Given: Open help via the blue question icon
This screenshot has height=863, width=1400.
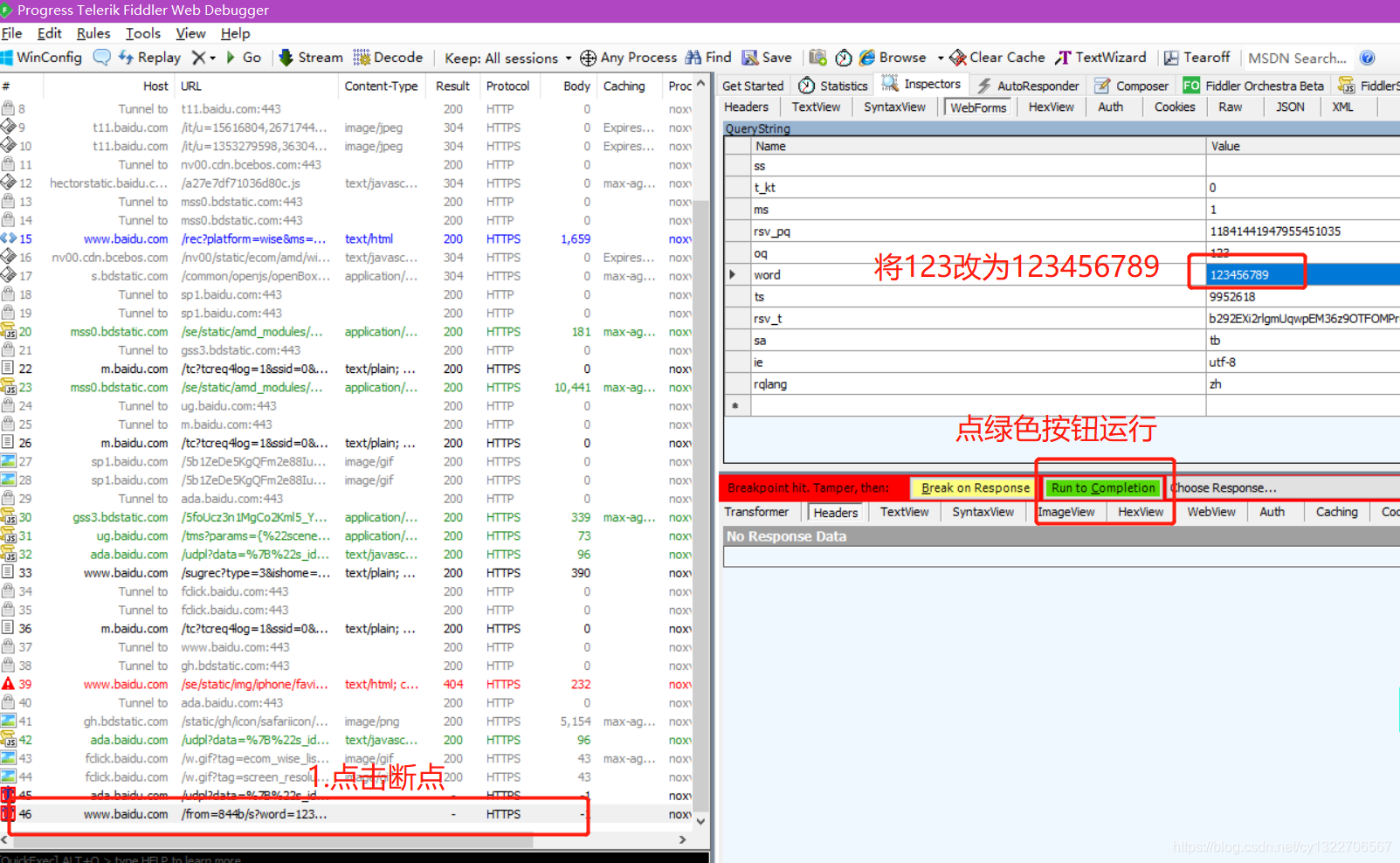Looking at the screenshot, I should [1368, 58].
